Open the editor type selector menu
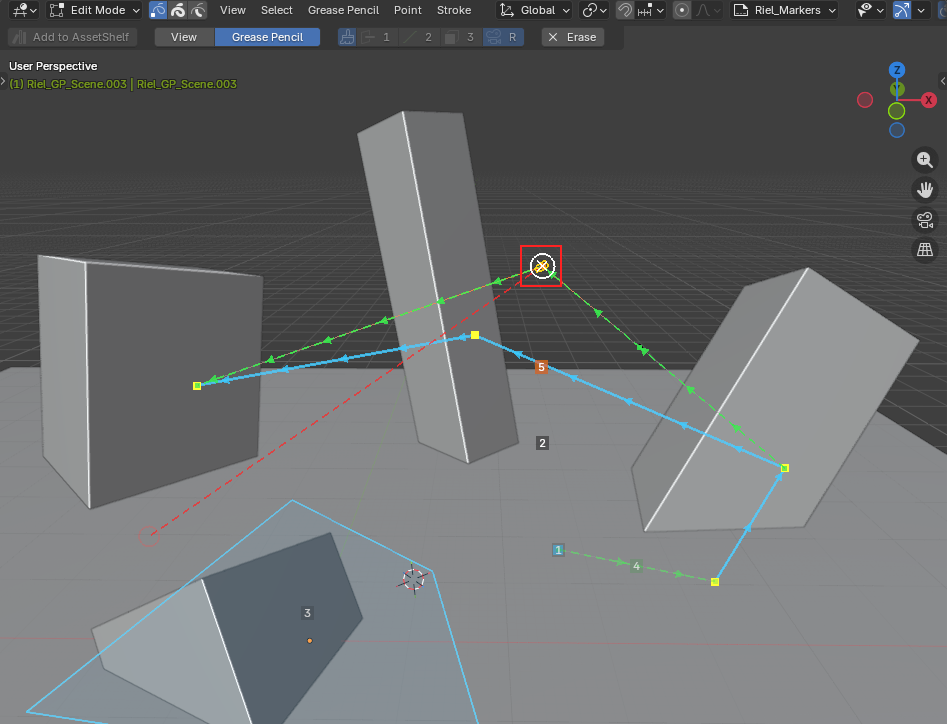The image size is (947, 724). (24, 10)
